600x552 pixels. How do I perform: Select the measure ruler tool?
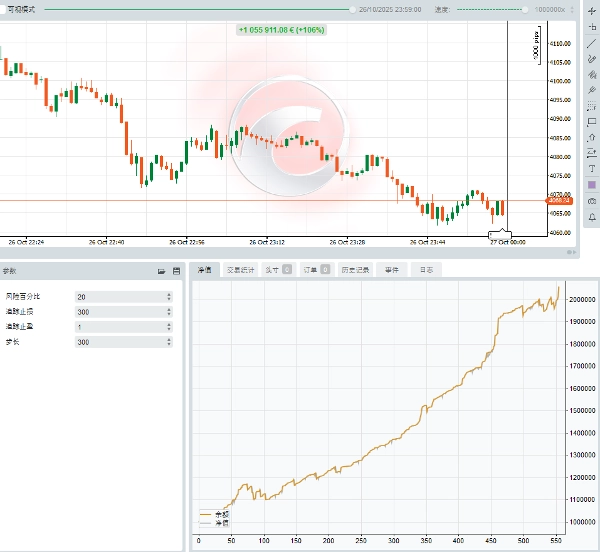592,27
